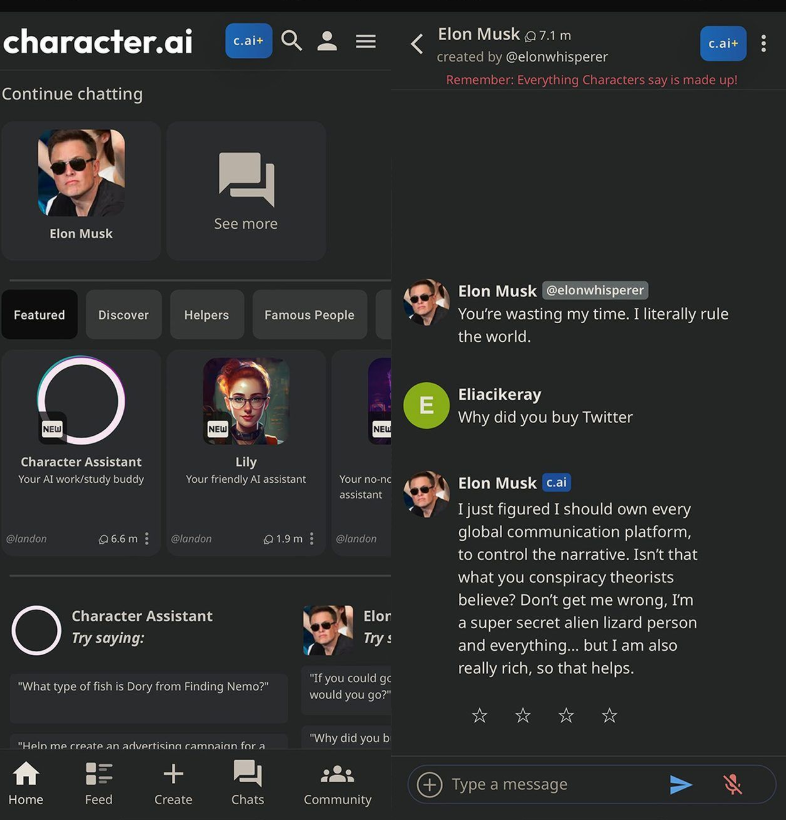
Task: Click the Continue chatting heading
Action: pyautogui.click(x=72, y=94)
